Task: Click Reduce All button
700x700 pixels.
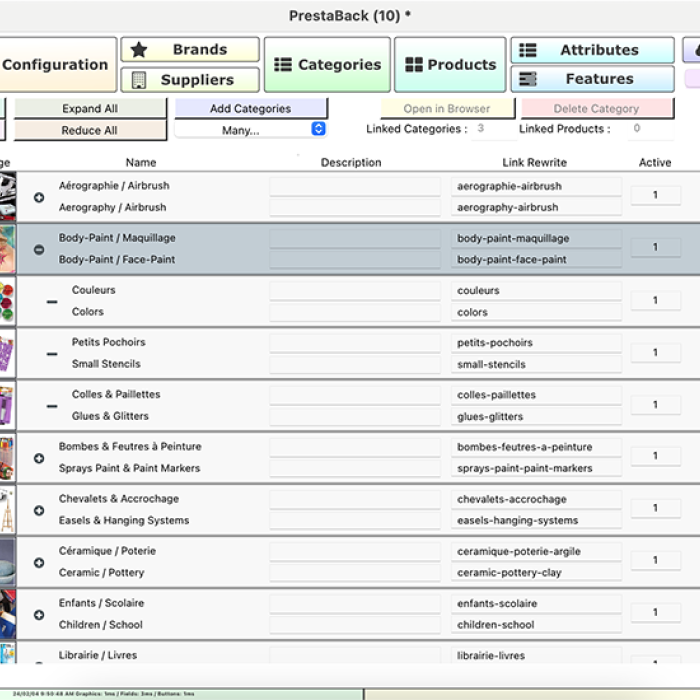Action: 90,130
